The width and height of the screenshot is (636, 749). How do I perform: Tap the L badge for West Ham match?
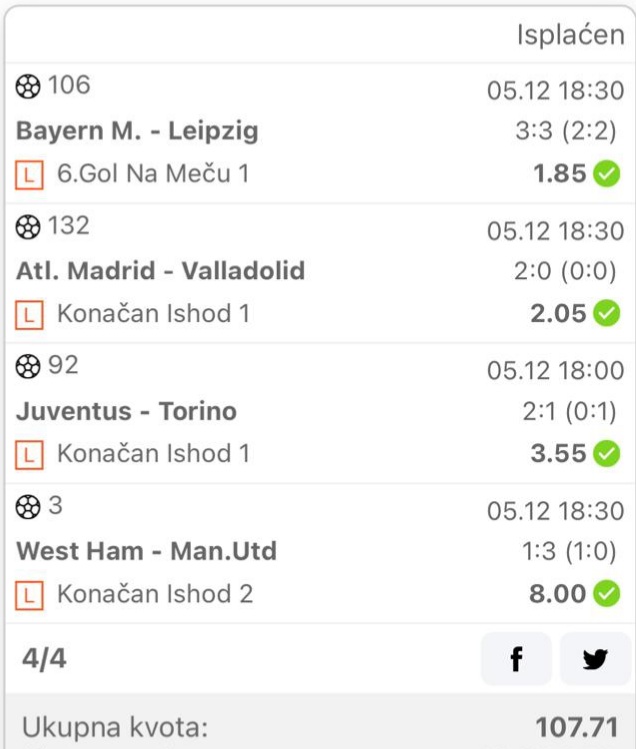pos(29,596)
